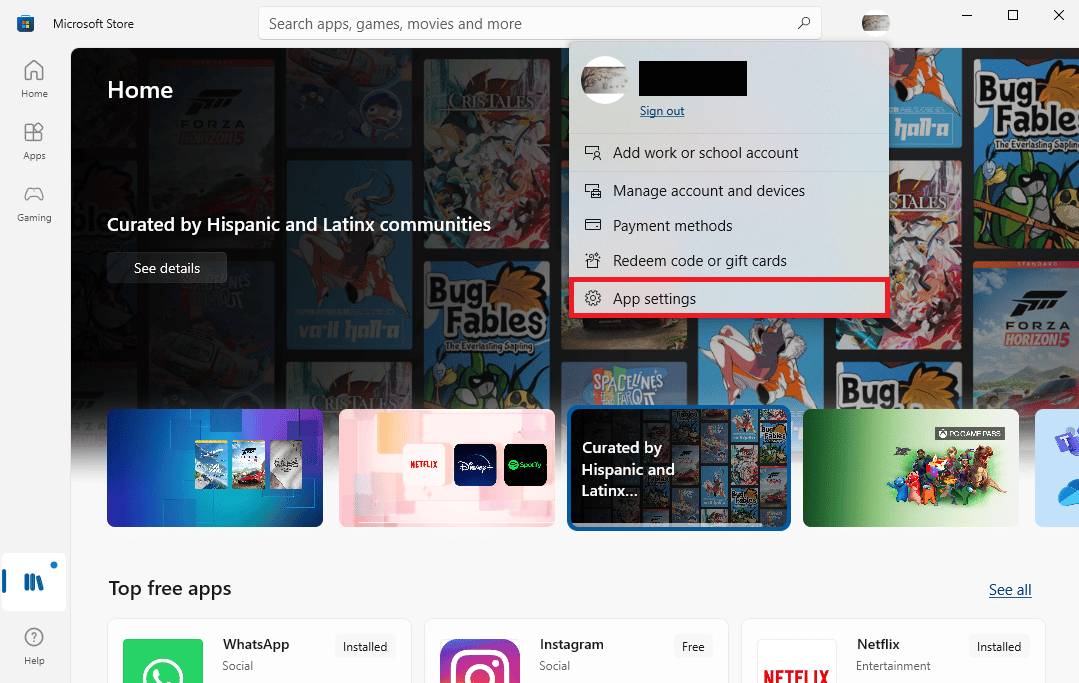The image size is (1079, 683).
Task: Go to Home in the sidebar
Action: 34,79
